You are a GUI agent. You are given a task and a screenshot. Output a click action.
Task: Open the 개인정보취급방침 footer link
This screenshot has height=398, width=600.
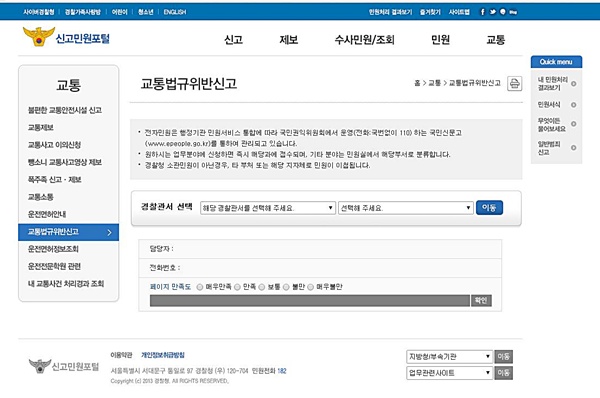click(x=163, y=355)
